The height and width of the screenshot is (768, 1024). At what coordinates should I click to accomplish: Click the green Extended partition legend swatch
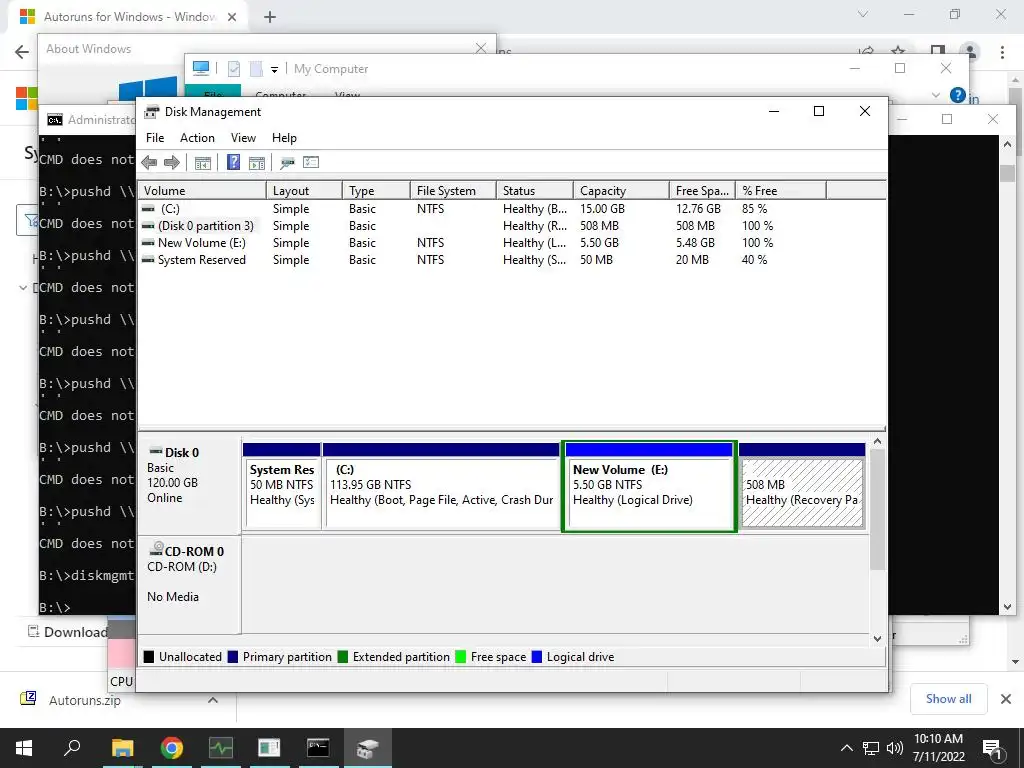(343, 657)
